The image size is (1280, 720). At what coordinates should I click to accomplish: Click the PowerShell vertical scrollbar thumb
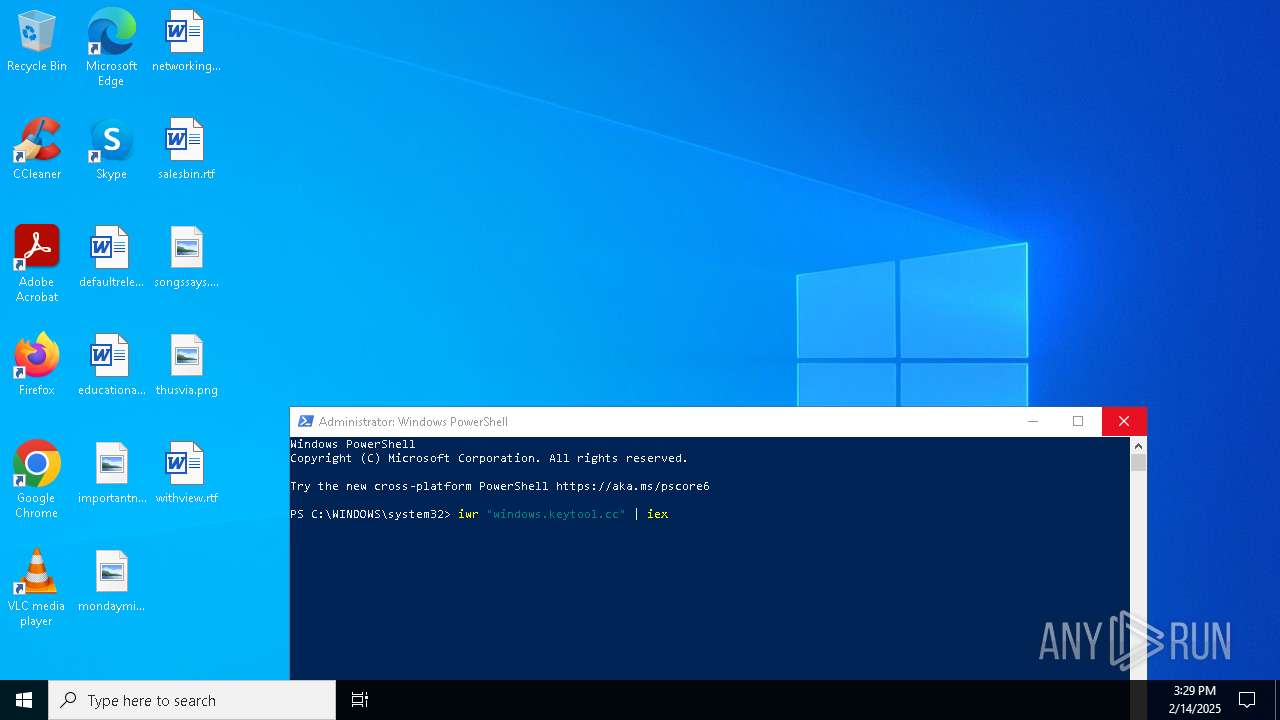point(1138,462)
